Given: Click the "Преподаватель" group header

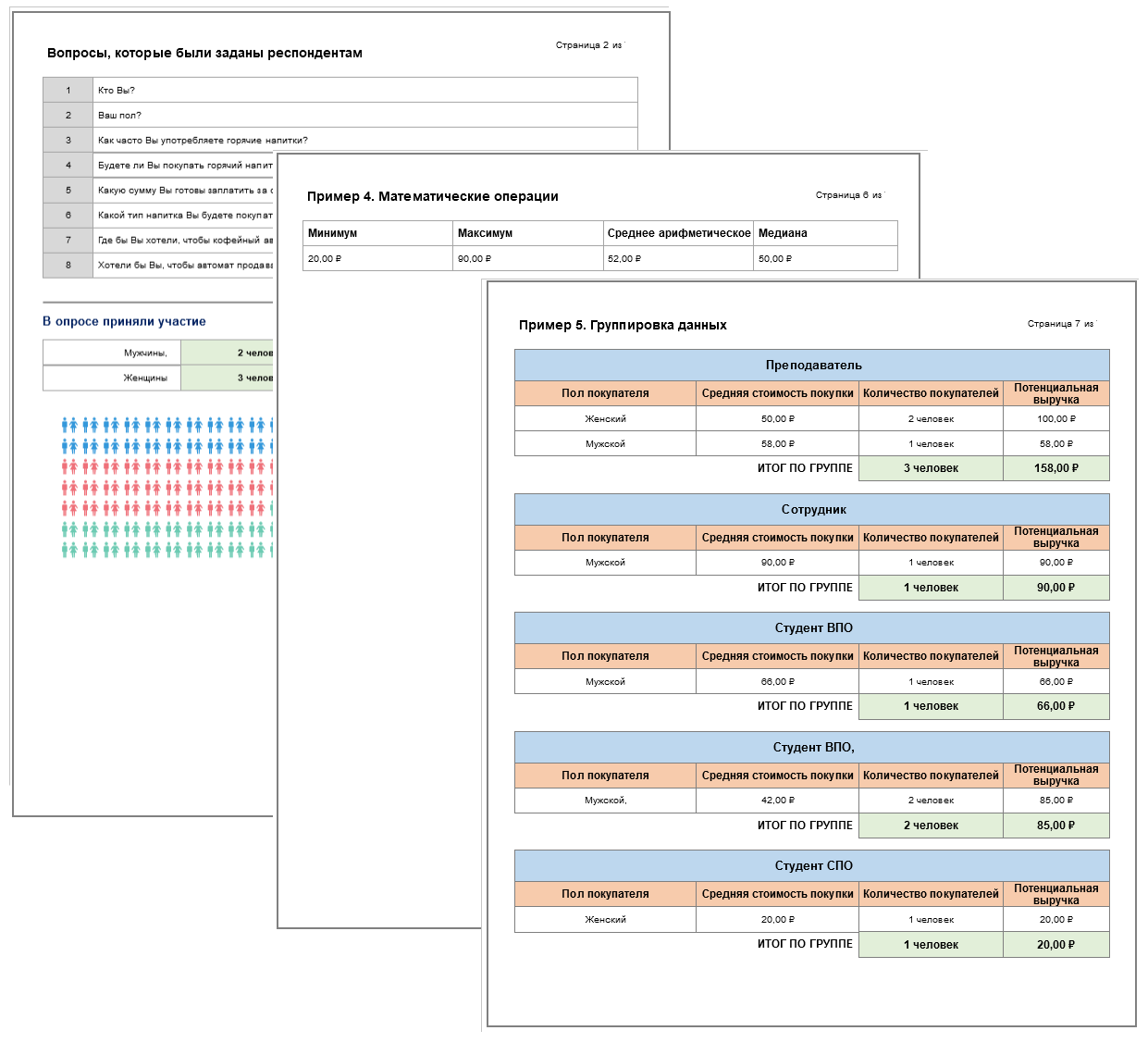Looking at the screenshot, I should pyautogui.click(x=812, y=365).
